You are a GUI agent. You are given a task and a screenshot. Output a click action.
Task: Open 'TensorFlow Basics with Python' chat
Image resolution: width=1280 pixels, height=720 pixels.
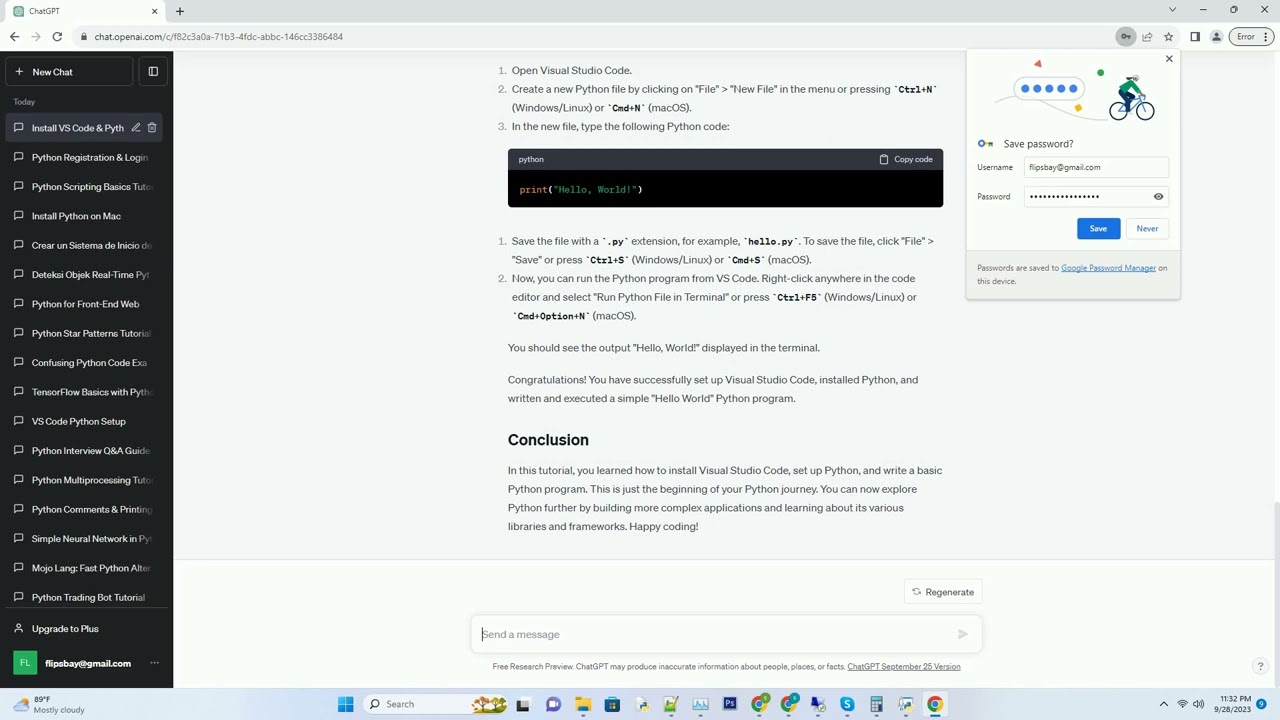(82, 392)
